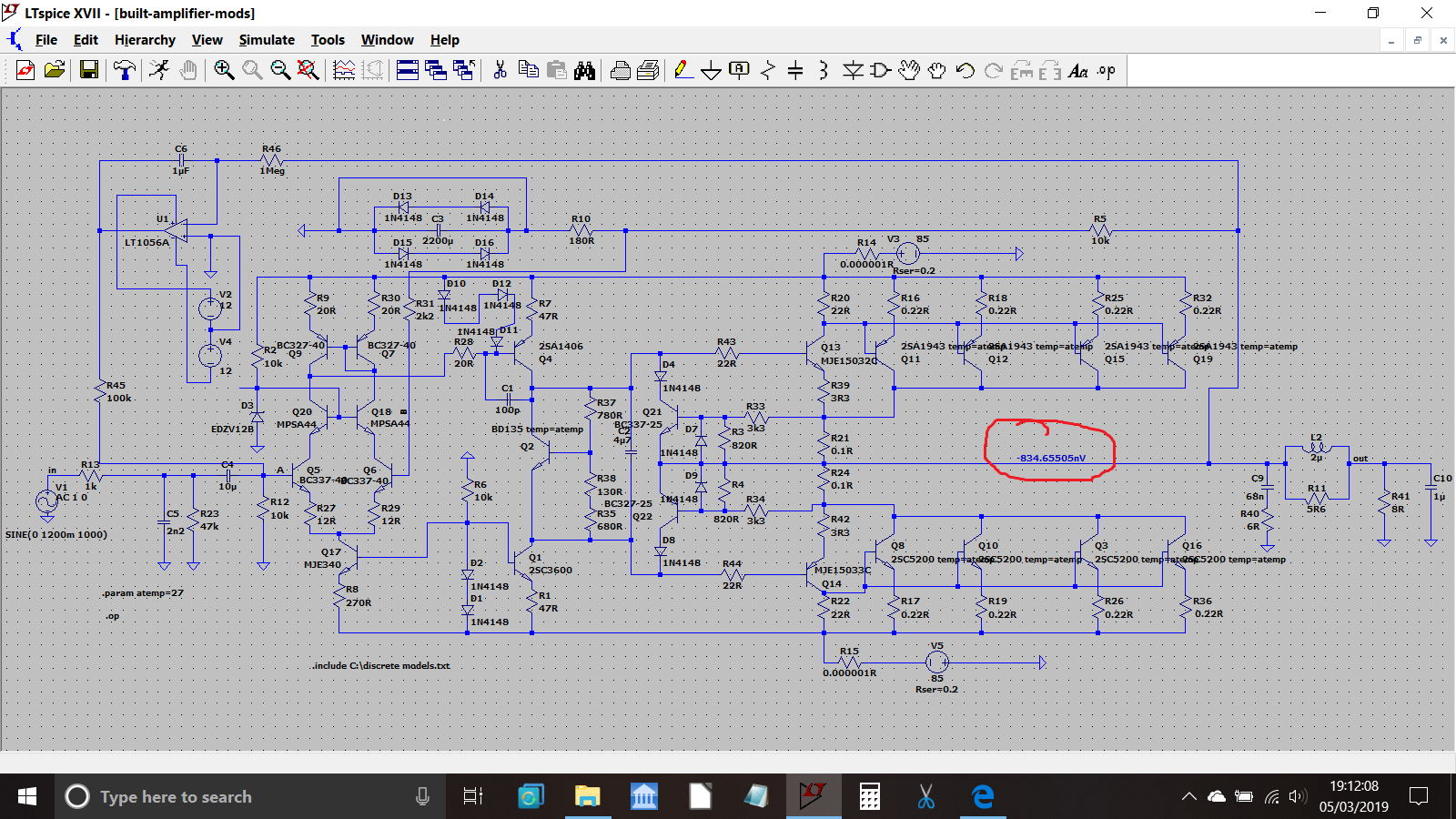Image resolution: width=1456 pixels, height=819 pixels.
Task: Place a Resistor from the toolbar
Action: tap(768, 70)
